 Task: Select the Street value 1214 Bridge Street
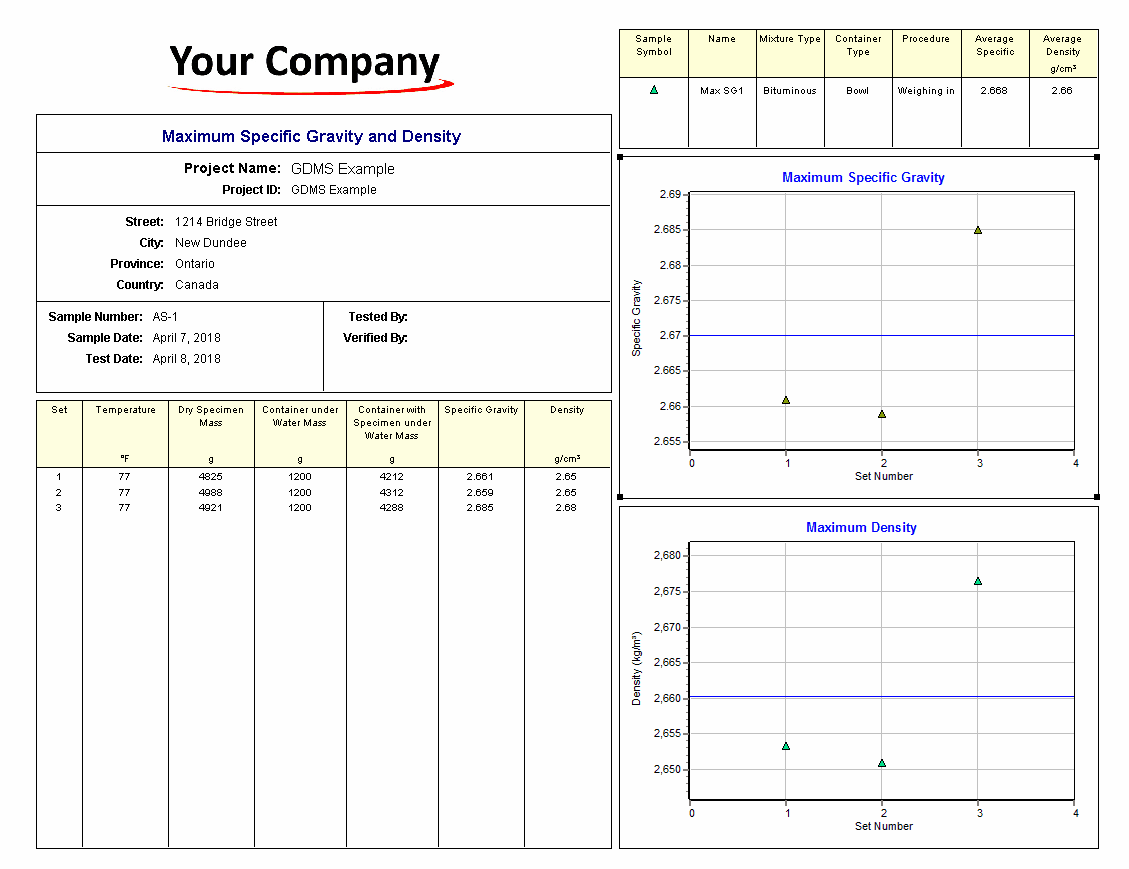pyautogui.click(x=226, y=222)
